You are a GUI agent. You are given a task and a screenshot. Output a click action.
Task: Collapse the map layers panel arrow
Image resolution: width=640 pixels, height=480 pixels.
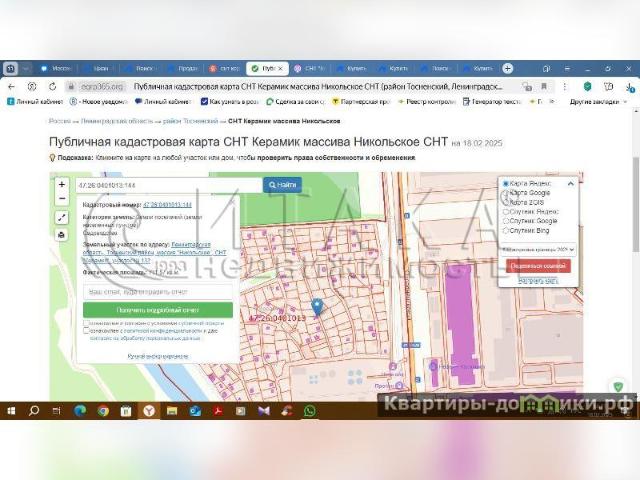coord(570,183)
